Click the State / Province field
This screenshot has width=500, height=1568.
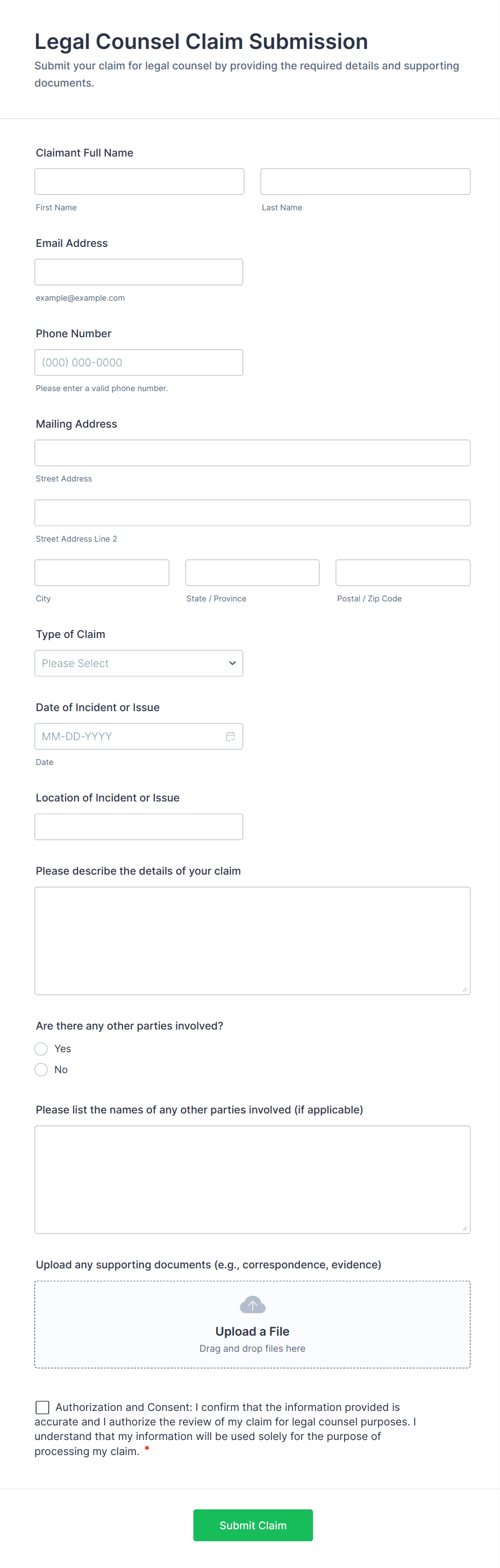click(252, 572)
